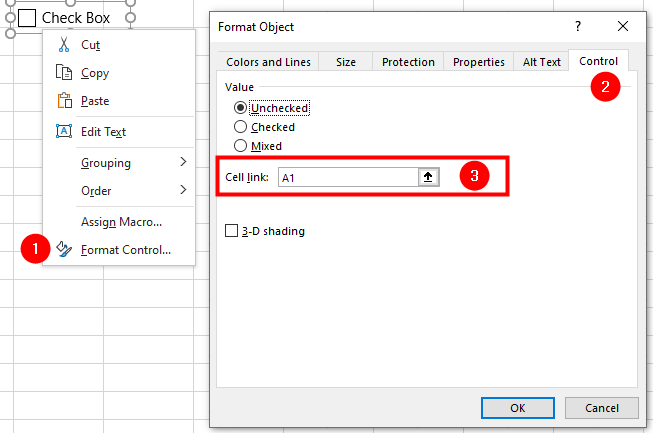Tick the Check Box control on sheet

(27, 18)
